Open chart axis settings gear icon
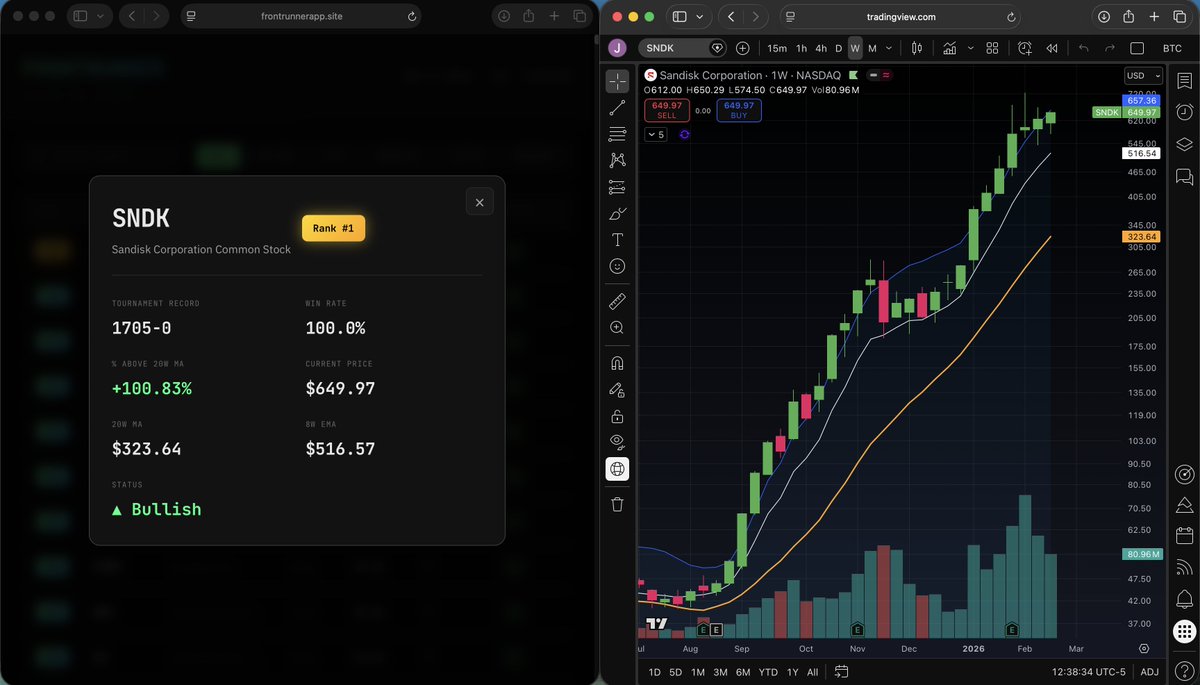Image resolution: width=1200 pixels, height=685 pixels. [1144, 648]
